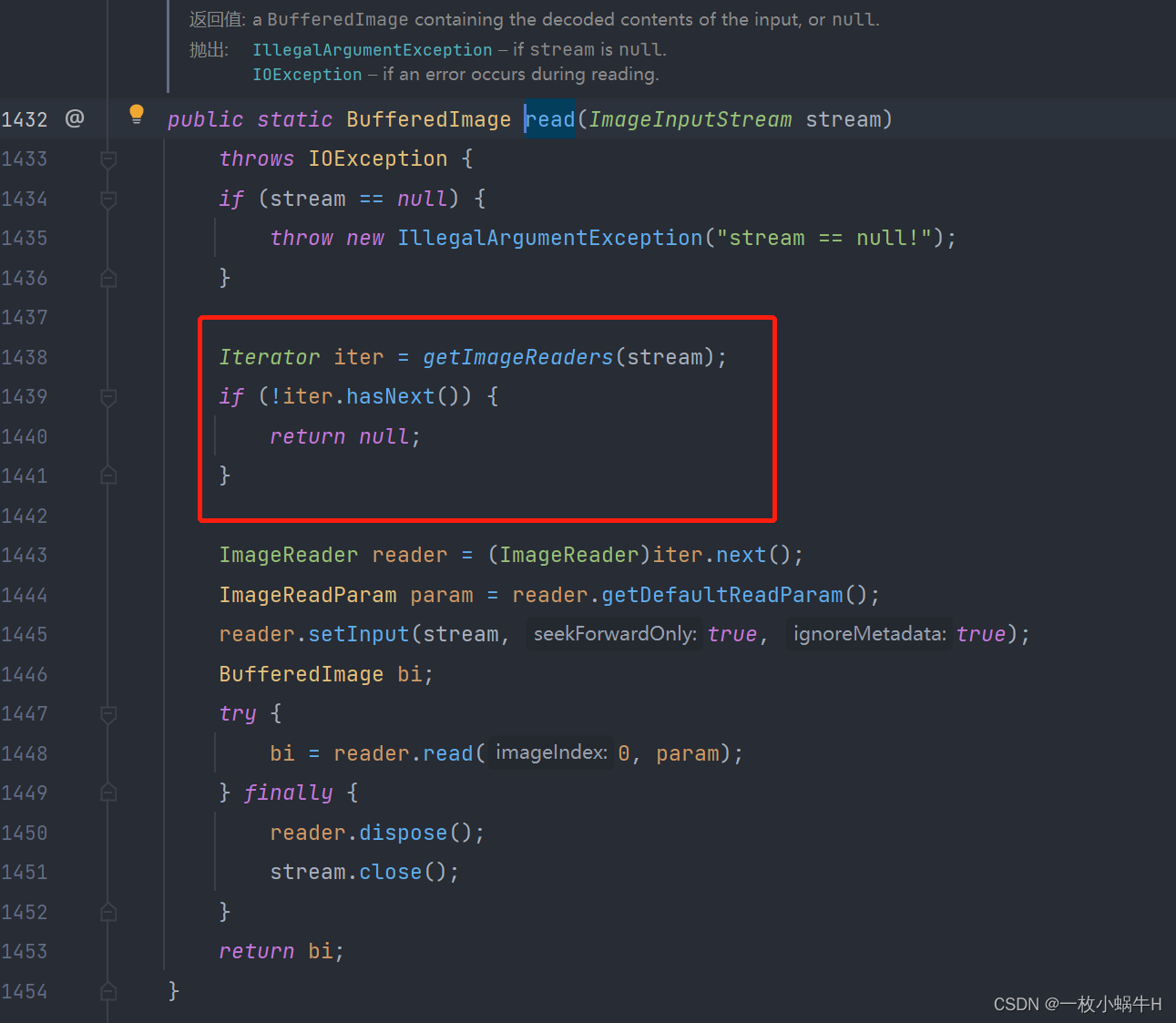This screenshot has width=1176, height=1023.
Task: Click the ImageReadParam type on line 1444
Action: tap(308, 595)
